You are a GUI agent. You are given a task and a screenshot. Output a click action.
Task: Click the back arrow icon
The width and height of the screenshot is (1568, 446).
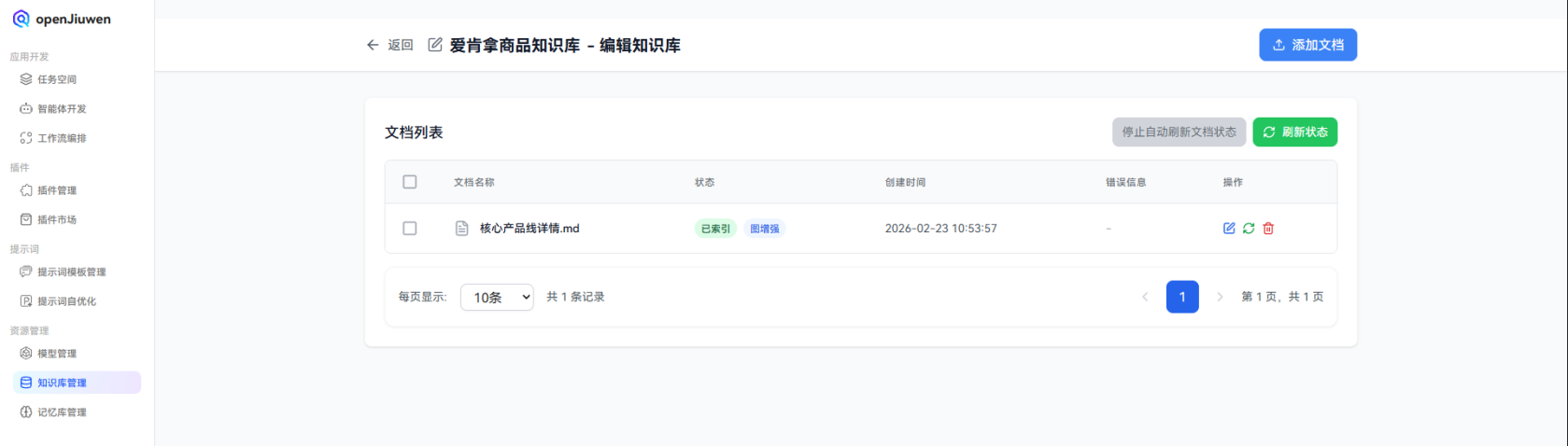373,45
